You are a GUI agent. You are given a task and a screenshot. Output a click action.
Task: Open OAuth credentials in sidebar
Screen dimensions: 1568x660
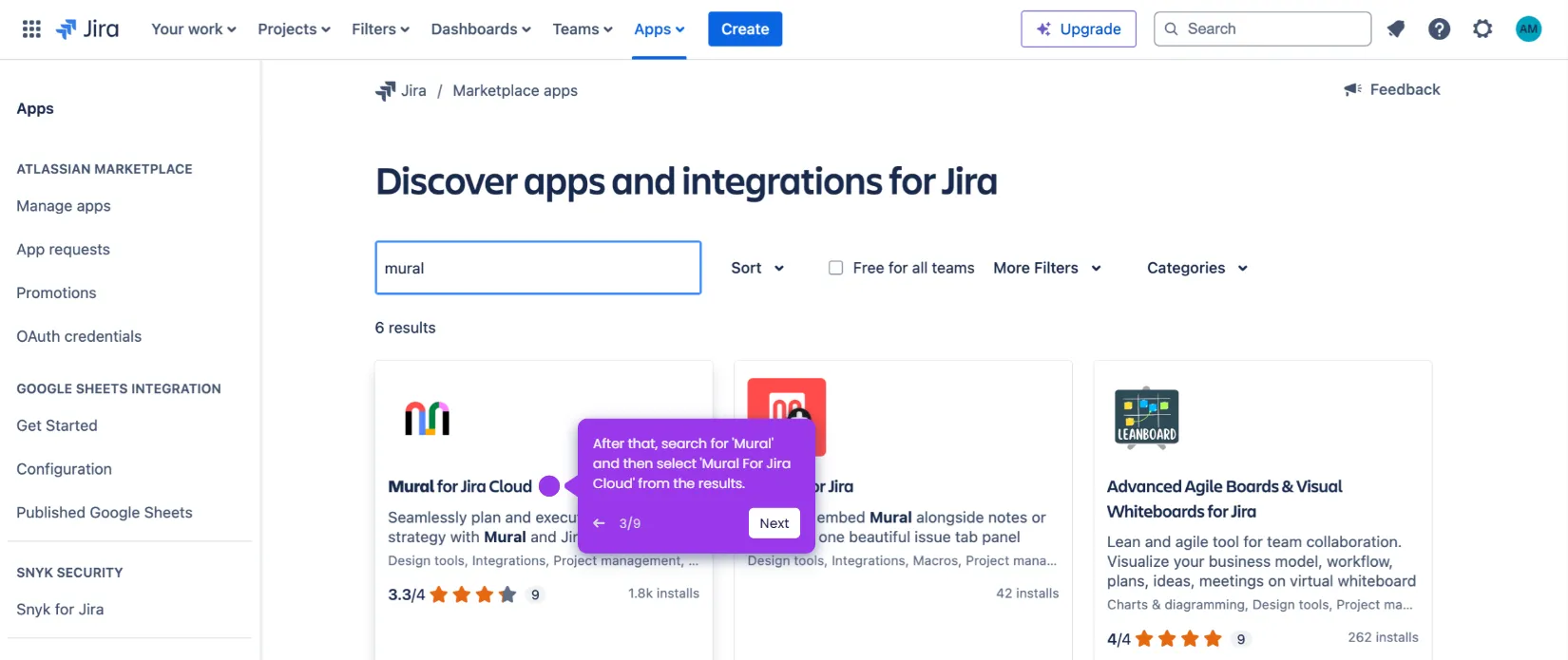point(79,336)
